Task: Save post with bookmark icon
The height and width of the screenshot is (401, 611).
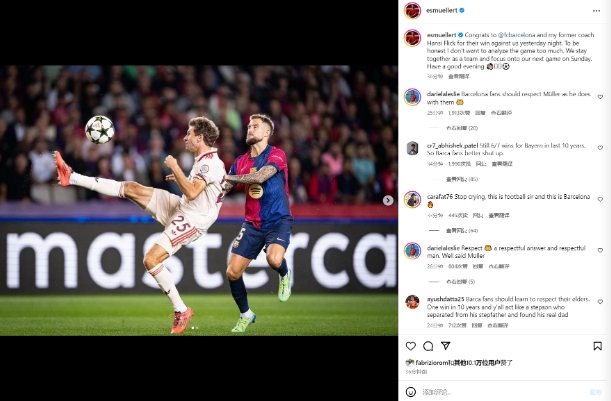Action: (x=597, y=346)
